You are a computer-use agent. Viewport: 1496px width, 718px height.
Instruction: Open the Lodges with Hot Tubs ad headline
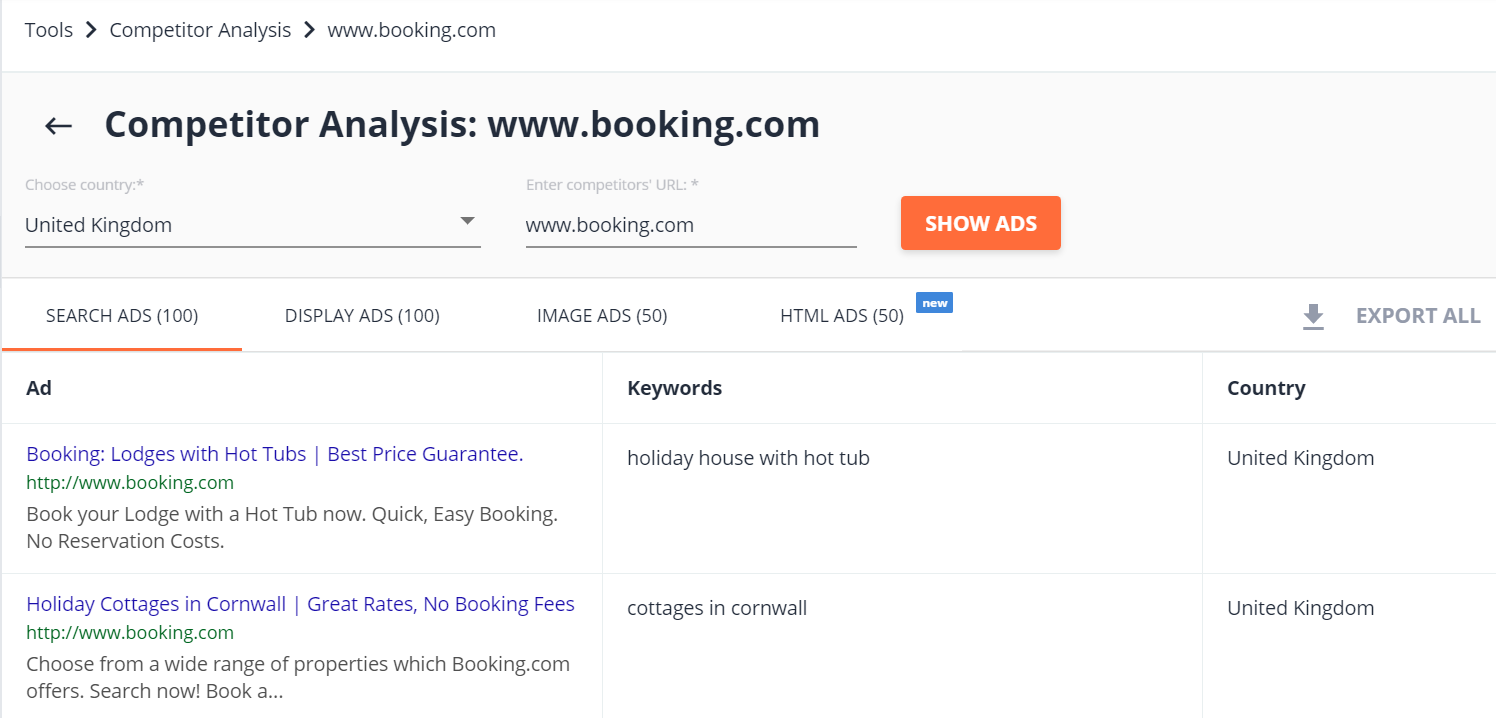[275, 454]
